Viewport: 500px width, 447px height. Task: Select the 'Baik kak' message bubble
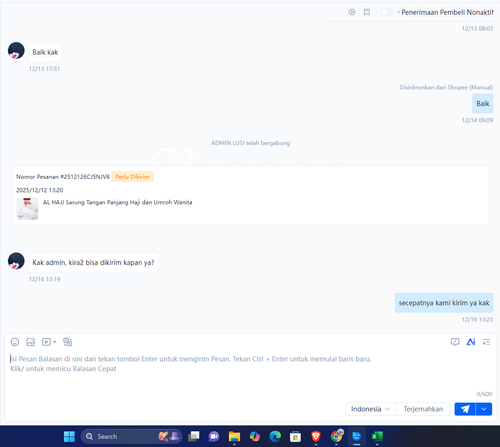[x=45, y=52]
